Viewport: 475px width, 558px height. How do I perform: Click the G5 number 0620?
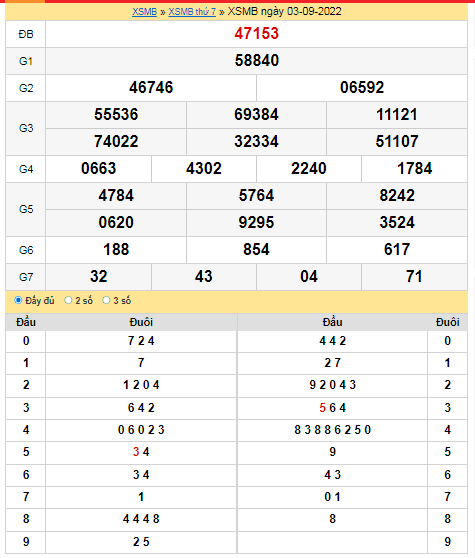coord(116,223)
